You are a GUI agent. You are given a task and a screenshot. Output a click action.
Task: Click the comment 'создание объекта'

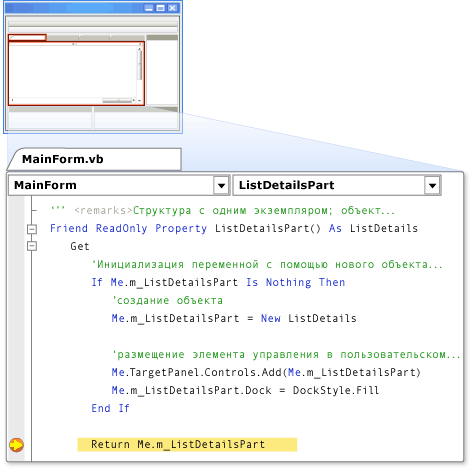(168, 301)
